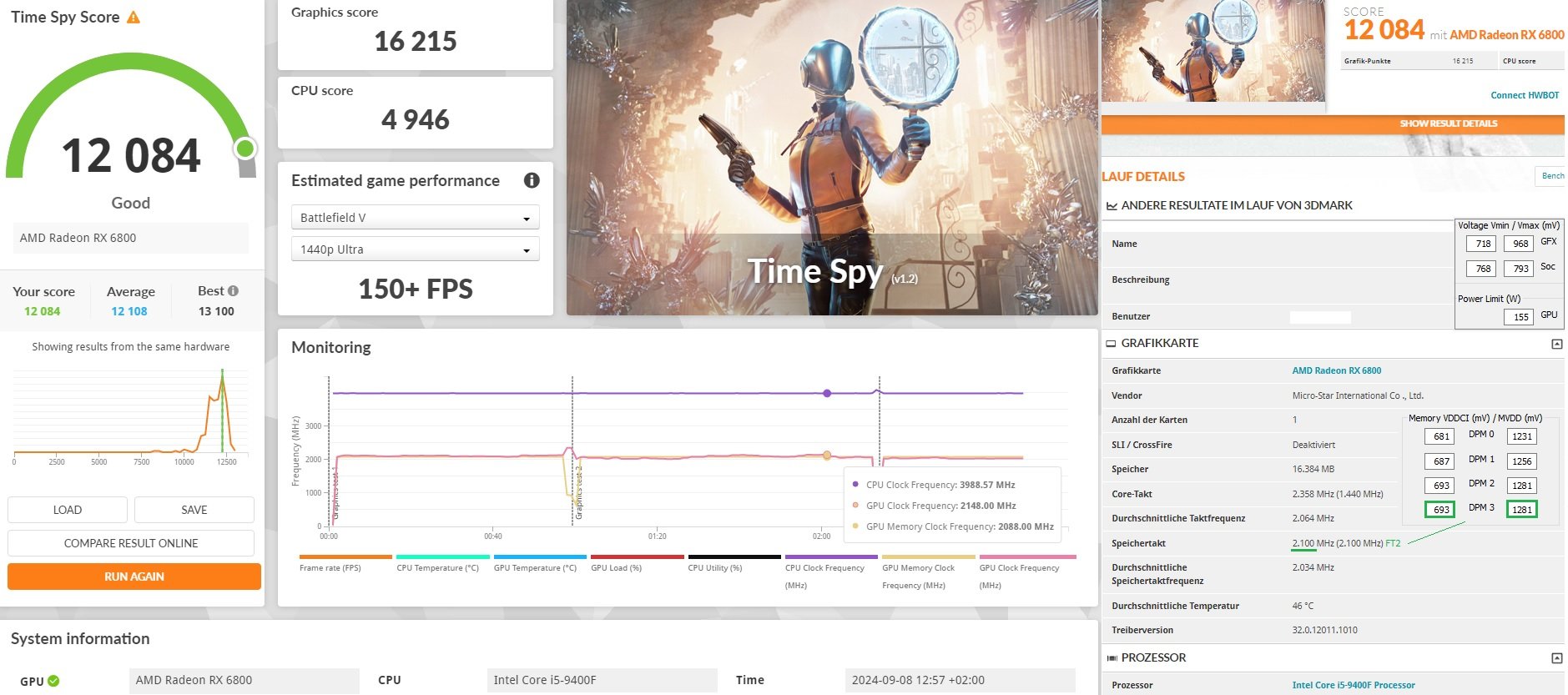Click DPM 0 VDDCI field 681
The image size is (1568, 695).
click(x=1440, y=436)
